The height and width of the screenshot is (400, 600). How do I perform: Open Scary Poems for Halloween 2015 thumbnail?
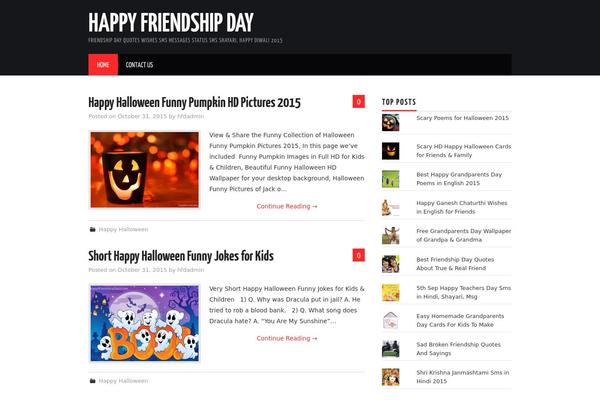390,122
